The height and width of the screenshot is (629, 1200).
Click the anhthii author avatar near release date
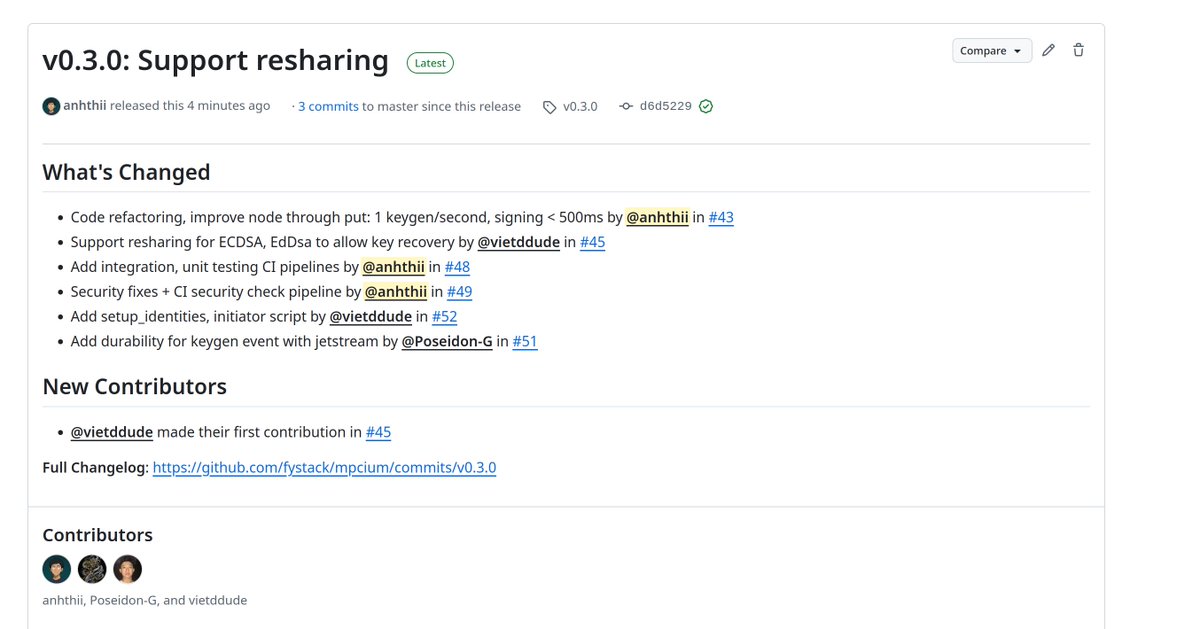click(x=51, y=106)
